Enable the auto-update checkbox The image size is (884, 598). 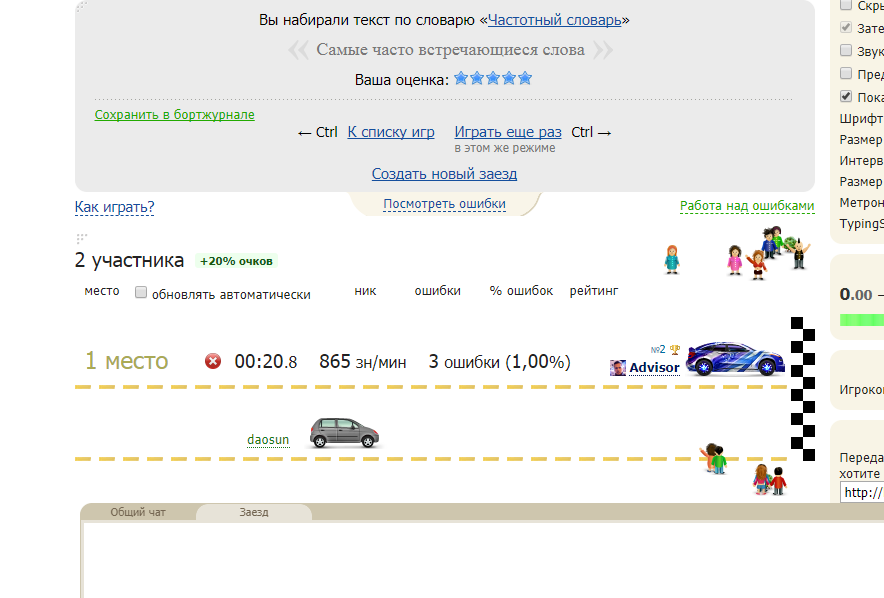tap(141, 292)
